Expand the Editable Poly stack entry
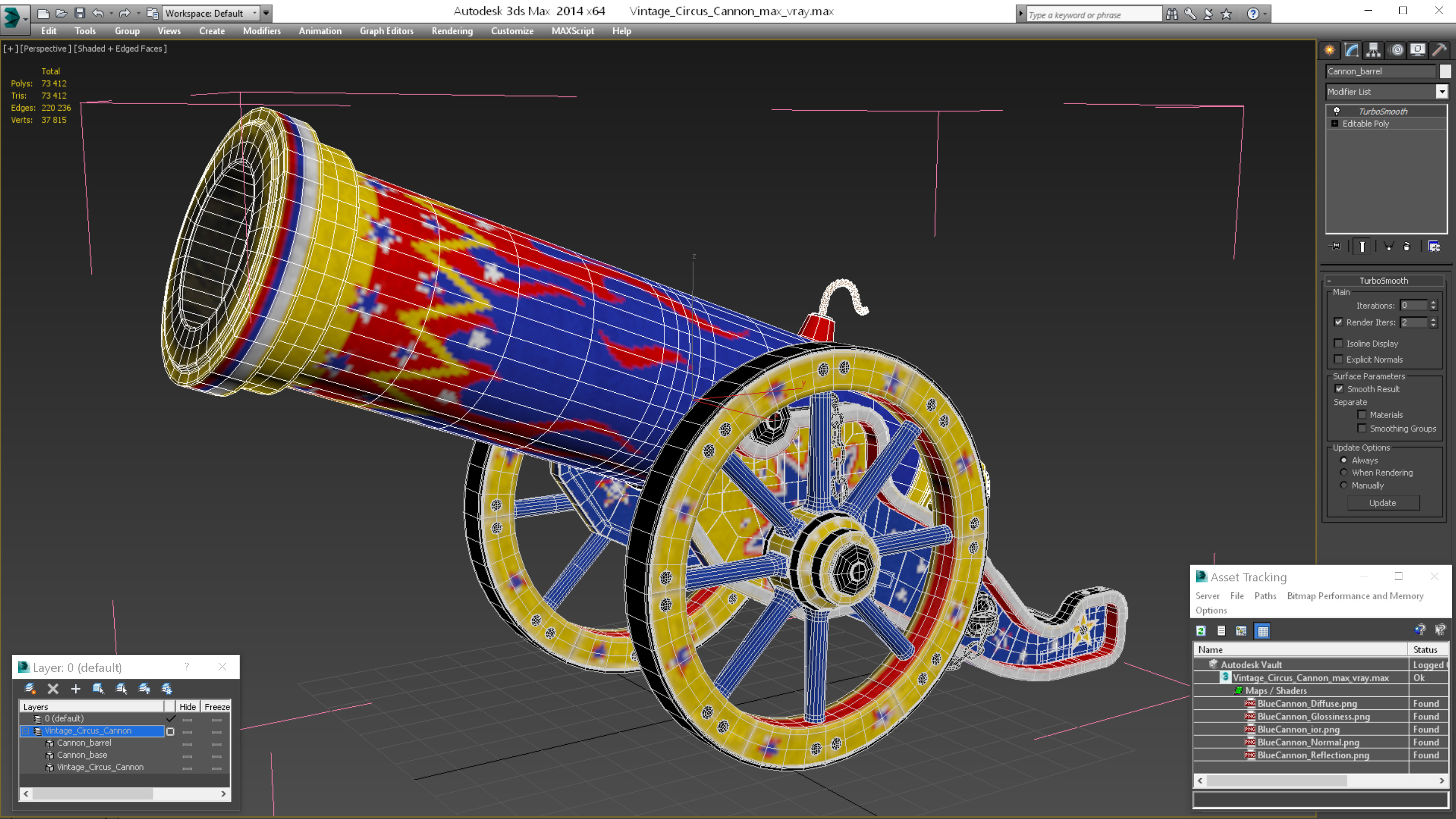Viewport: 1456px width, 819px height. click(x=1335, y=123)
